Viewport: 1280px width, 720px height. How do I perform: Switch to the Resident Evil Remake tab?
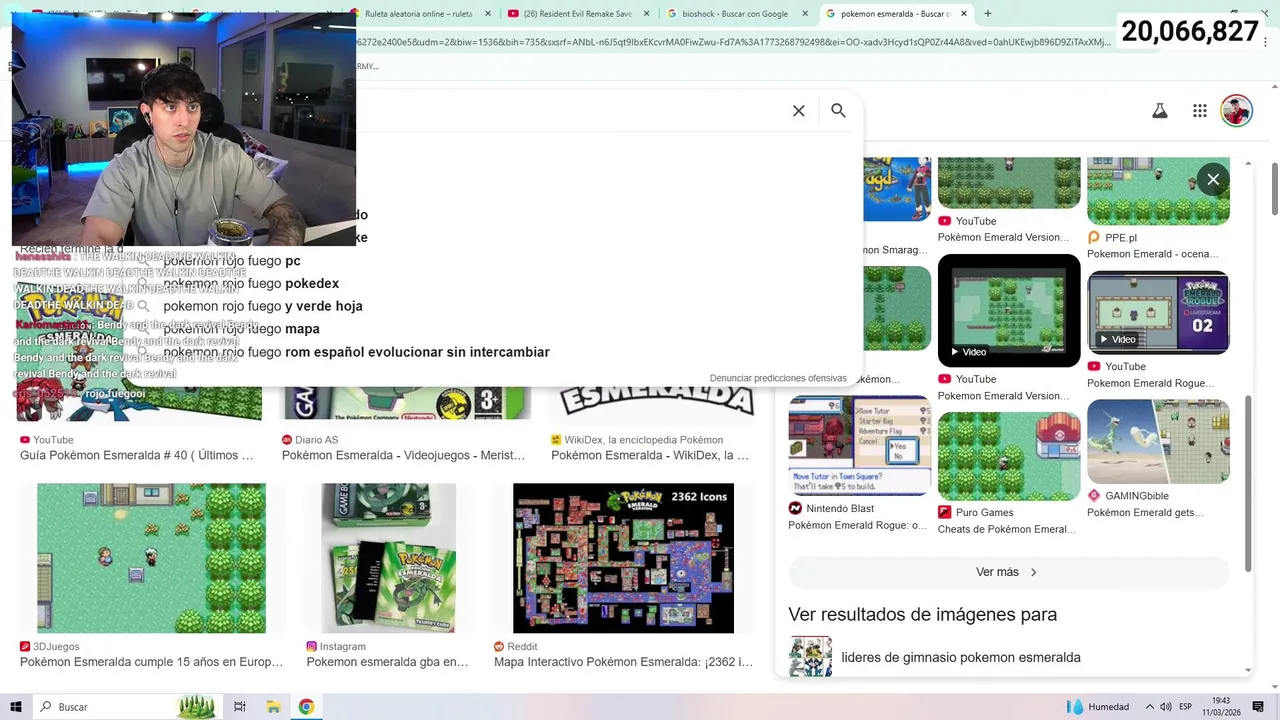(x=578, y=14)
